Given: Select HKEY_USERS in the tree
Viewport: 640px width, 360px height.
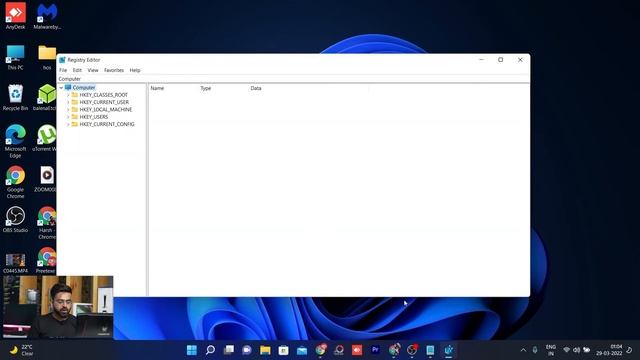Looking at the screenshot, I should coord(94,117).
